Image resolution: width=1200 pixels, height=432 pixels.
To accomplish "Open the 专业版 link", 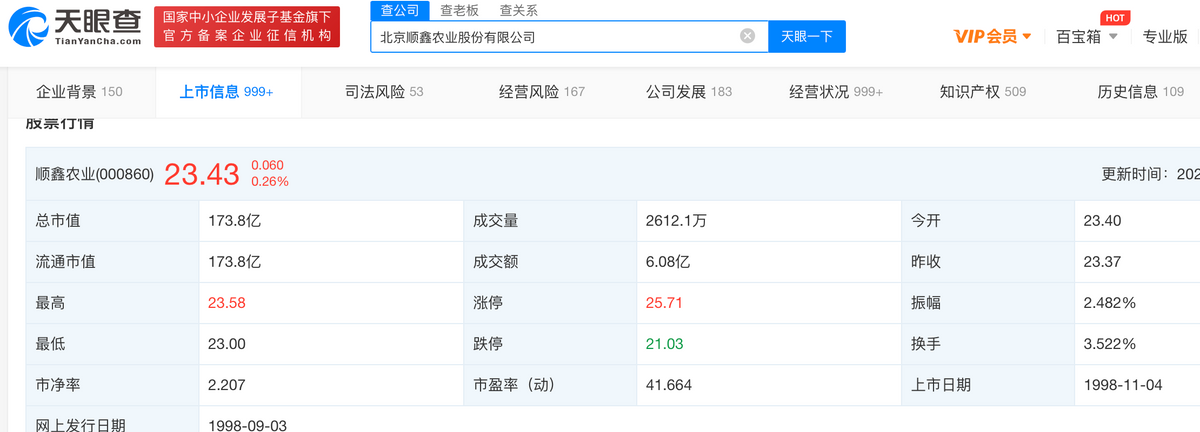I will click(x=1165, y=37).
